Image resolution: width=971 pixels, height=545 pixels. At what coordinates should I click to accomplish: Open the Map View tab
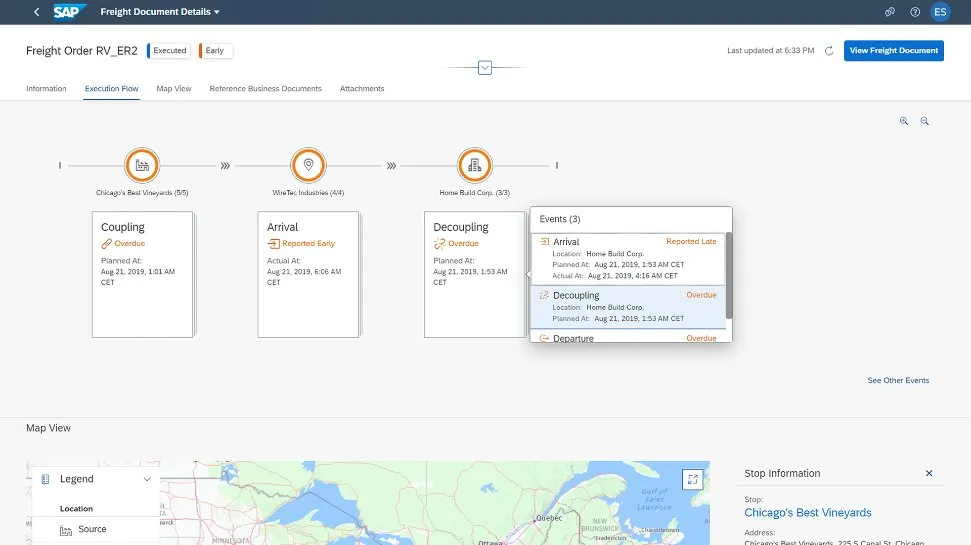(174, 89)
